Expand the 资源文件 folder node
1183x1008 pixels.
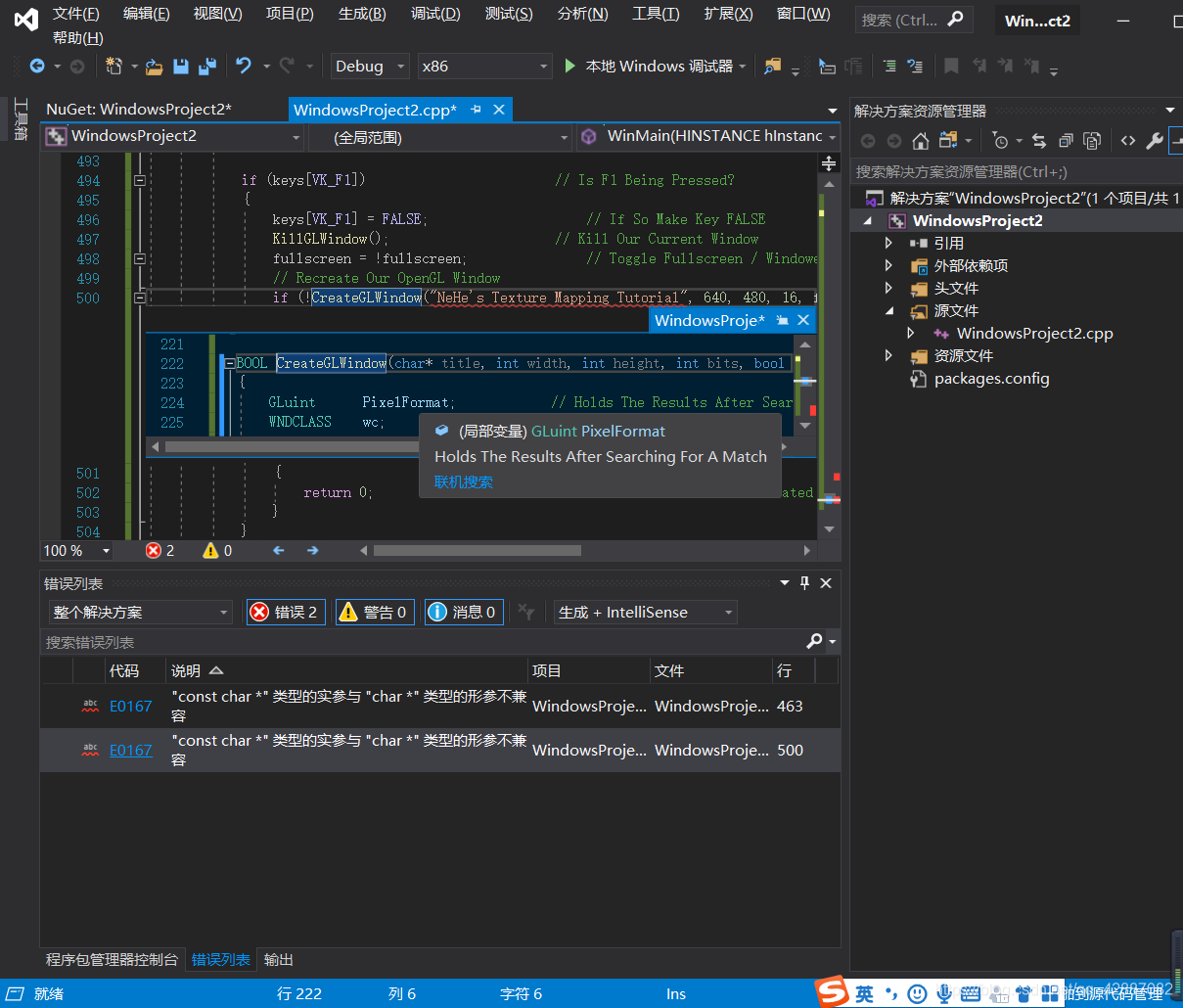click(888, 355)
